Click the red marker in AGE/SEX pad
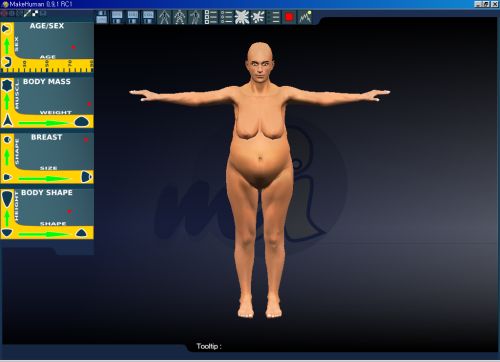Screen dimensions: 500x362 click(x=74, y=47)
